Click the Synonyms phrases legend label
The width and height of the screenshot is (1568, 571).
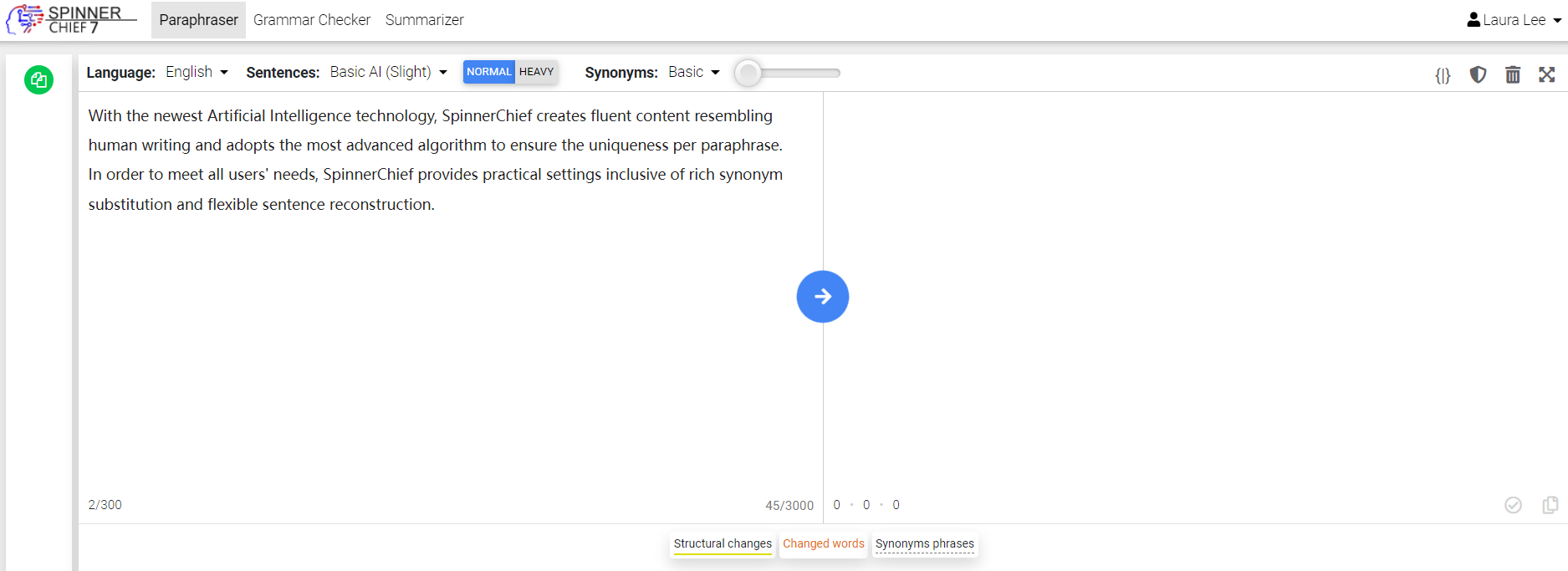925,543
